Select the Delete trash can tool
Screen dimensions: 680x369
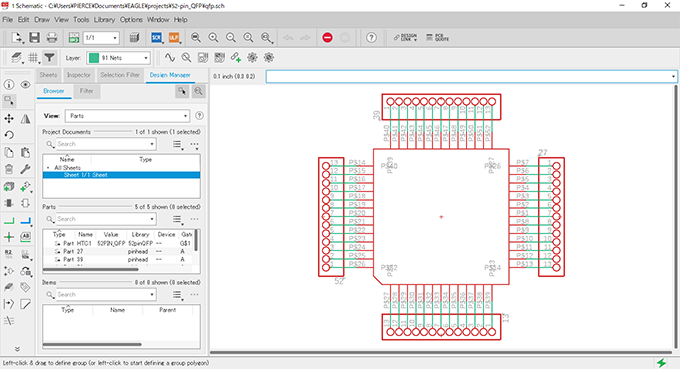9,169
